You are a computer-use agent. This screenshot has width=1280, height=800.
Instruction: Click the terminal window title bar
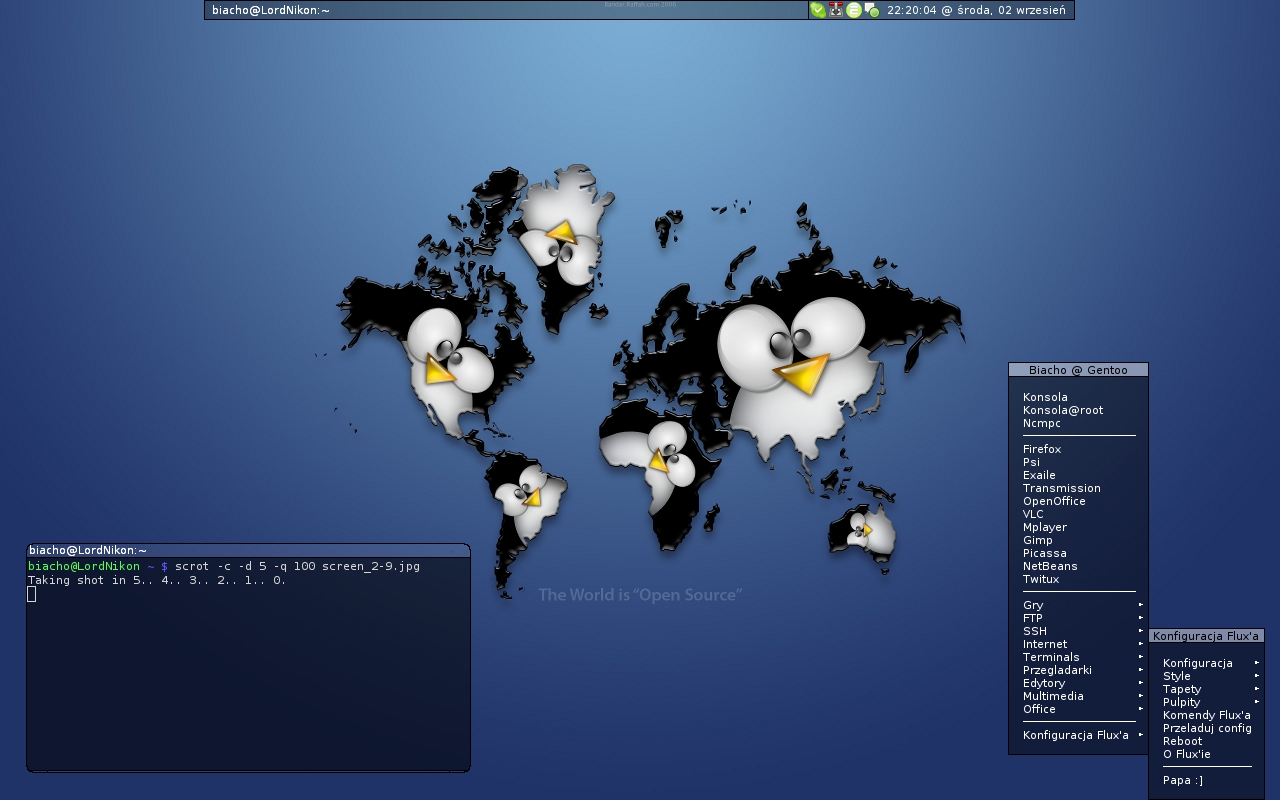tap(248, 550)
